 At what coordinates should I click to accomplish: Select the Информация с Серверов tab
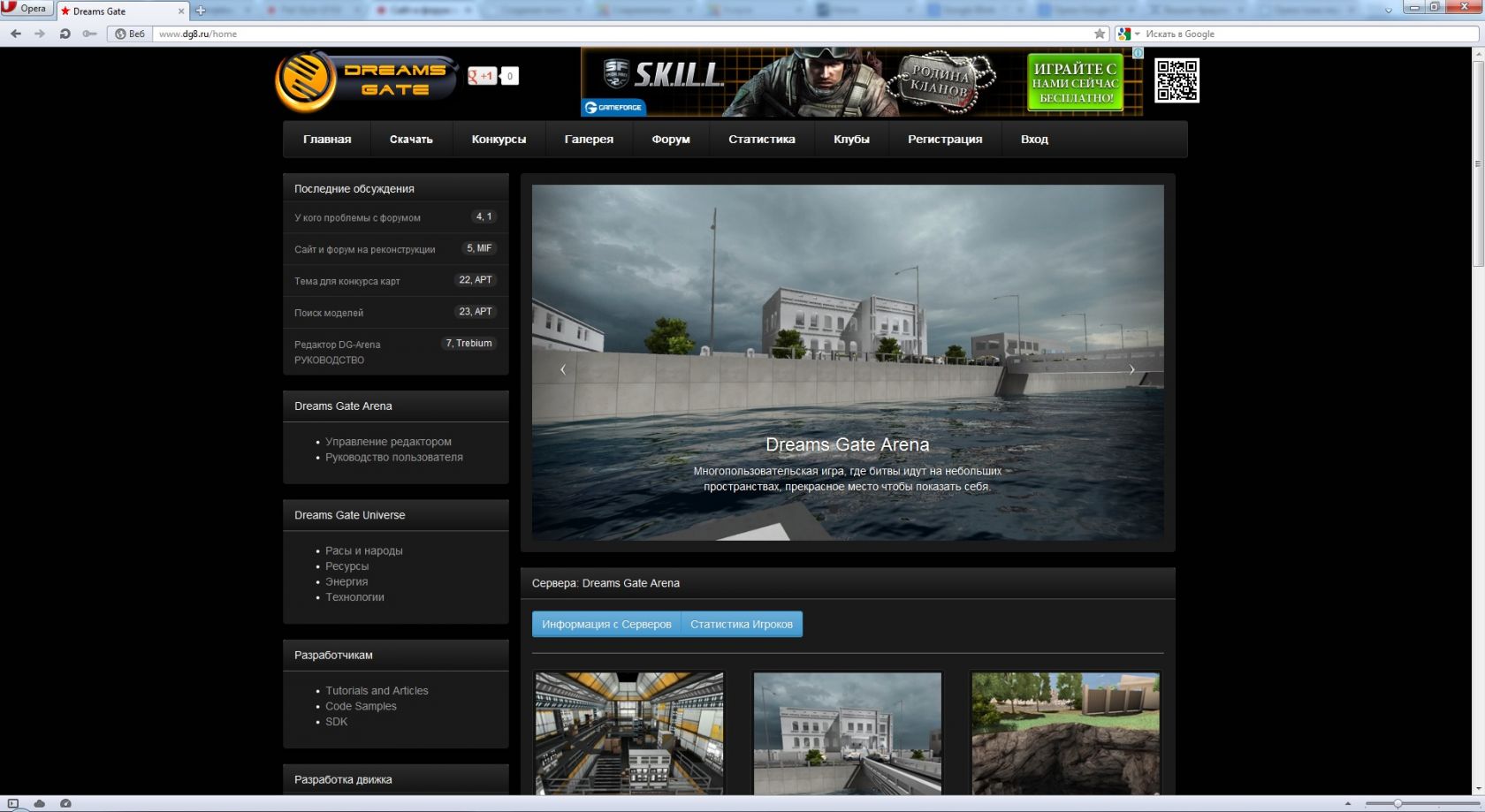[x=606, y=625]
